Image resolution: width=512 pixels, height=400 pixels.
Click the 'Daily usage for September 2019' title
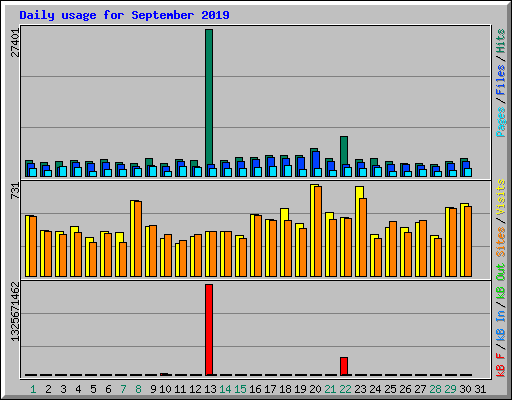pos(124,15)
